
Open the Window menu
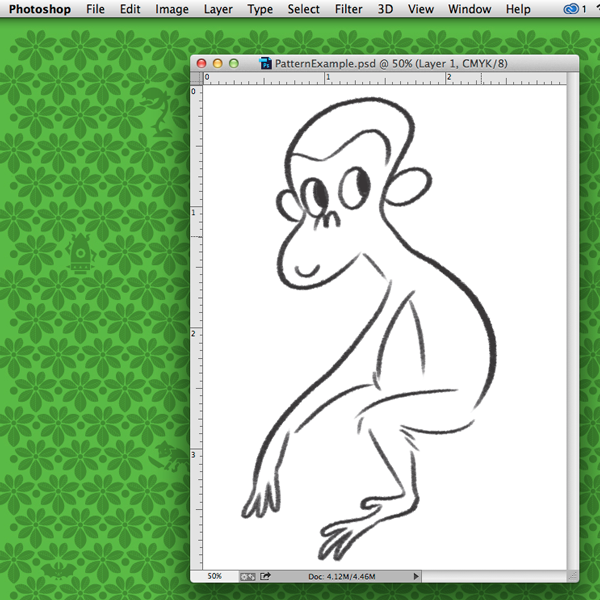pyautogui.click(x=470, y=9)
